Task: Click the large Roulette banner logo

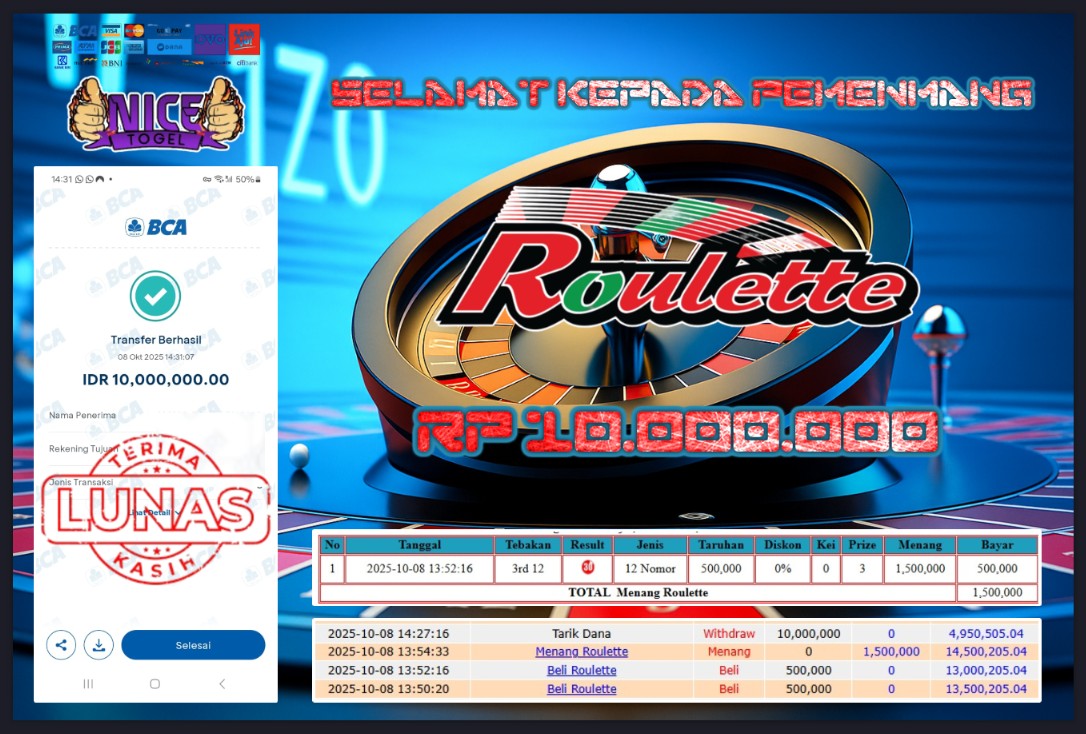Action: (680, 278)
